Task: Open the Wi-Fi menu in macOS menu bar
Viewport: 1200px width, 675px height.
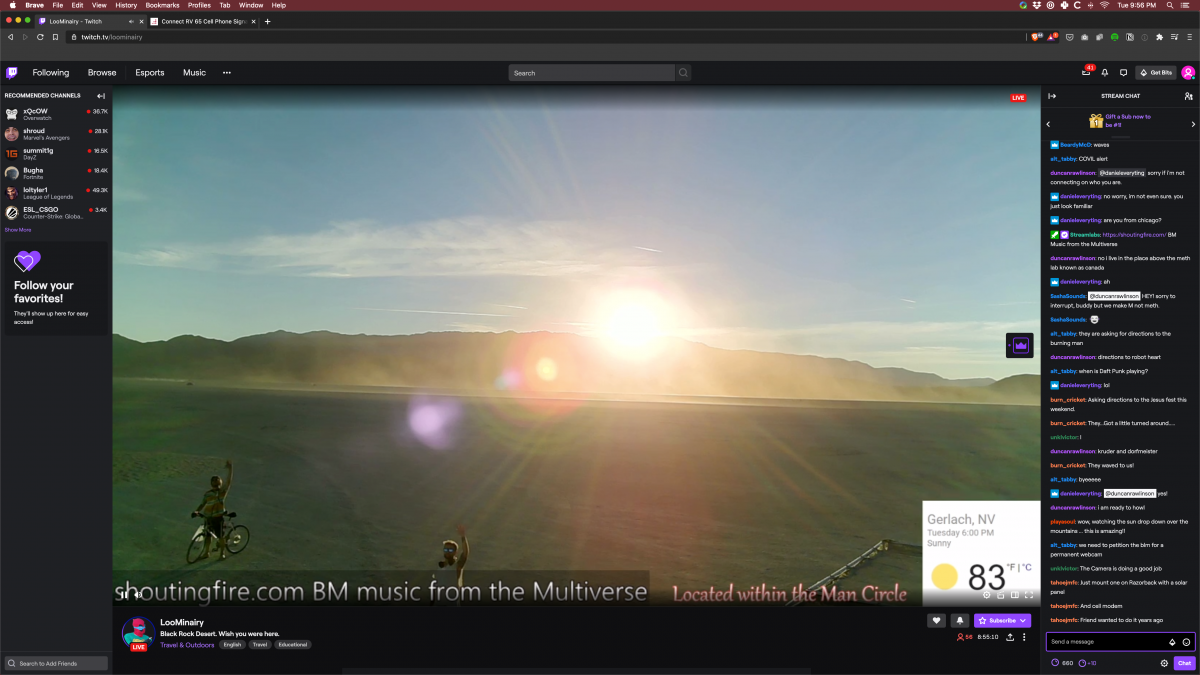Action: click(x=1104, y=5)
